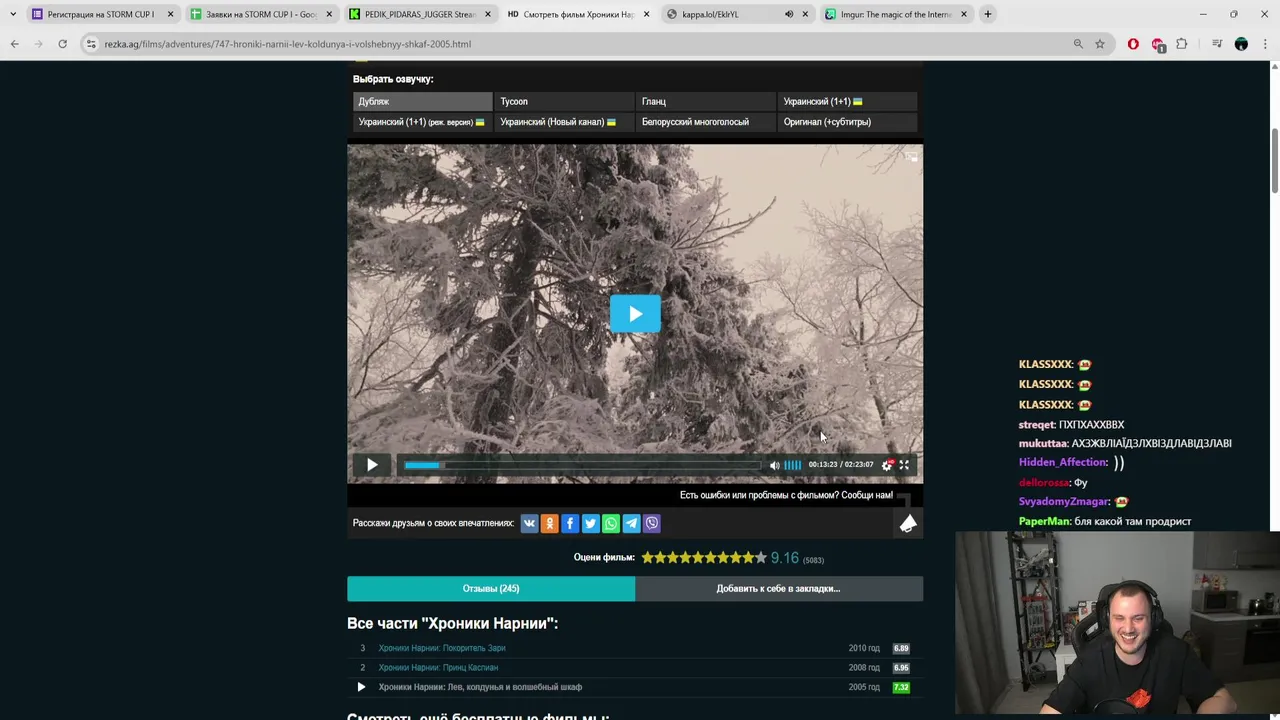Click the 9.16 rating value
This screenshot has width=1280, height=720.
784,558
